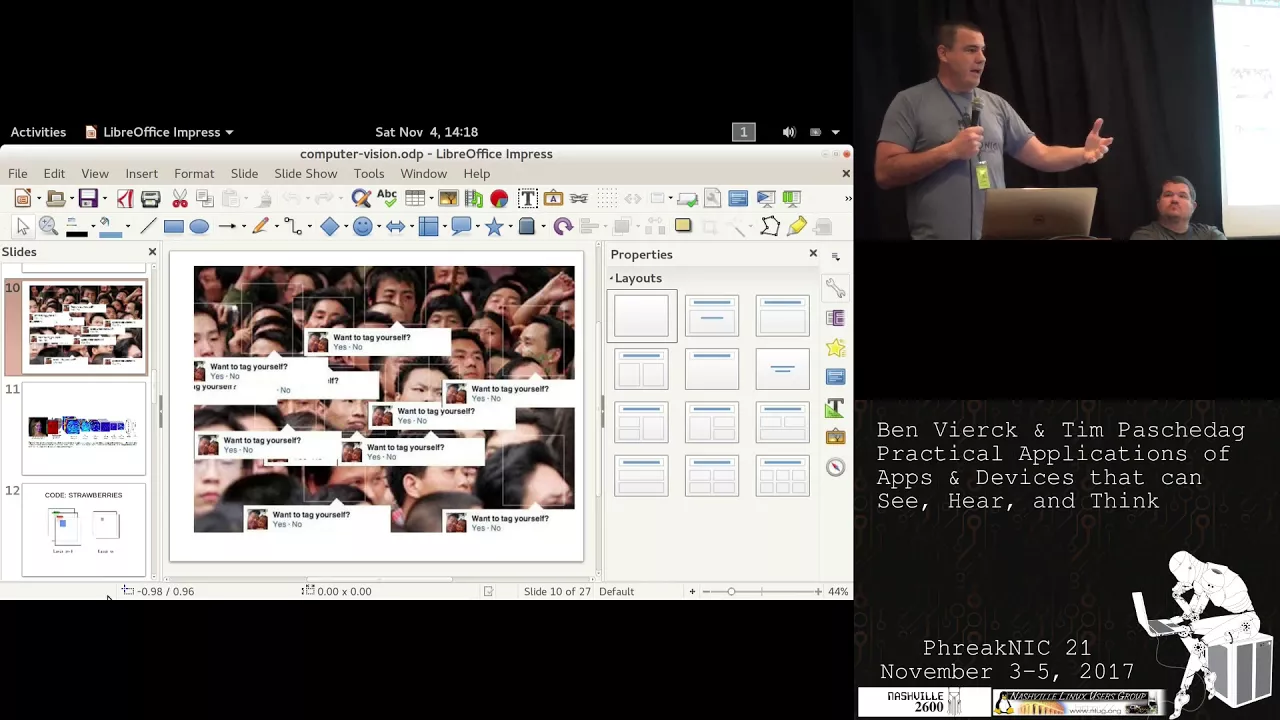Choose the Line drawing tool
The height and width of the screenshot is (720, 1280).
148,227
